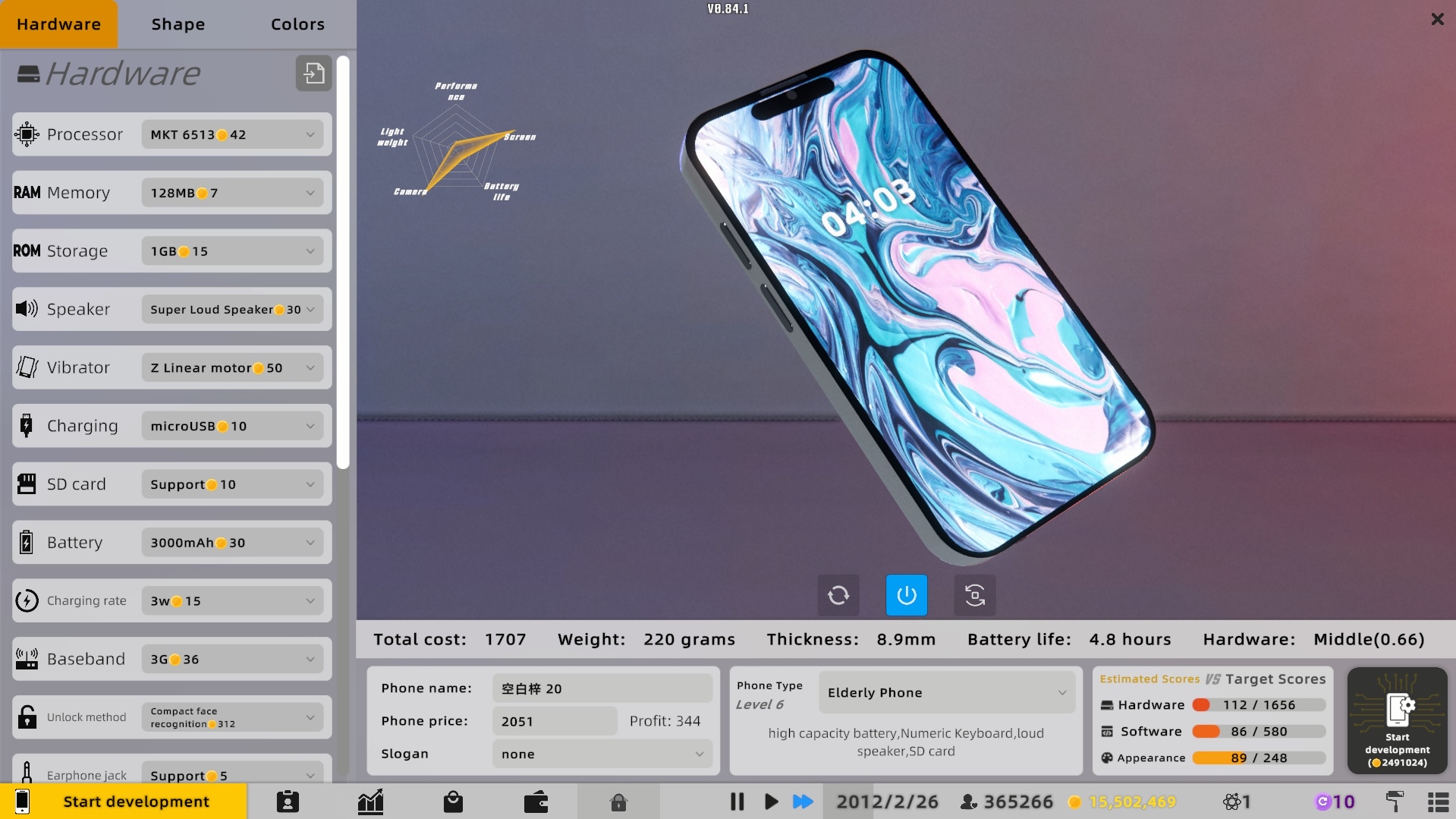1456x819 pixels.
Task: Click the date 2012/2/26
Action: (x=887, y=802)
